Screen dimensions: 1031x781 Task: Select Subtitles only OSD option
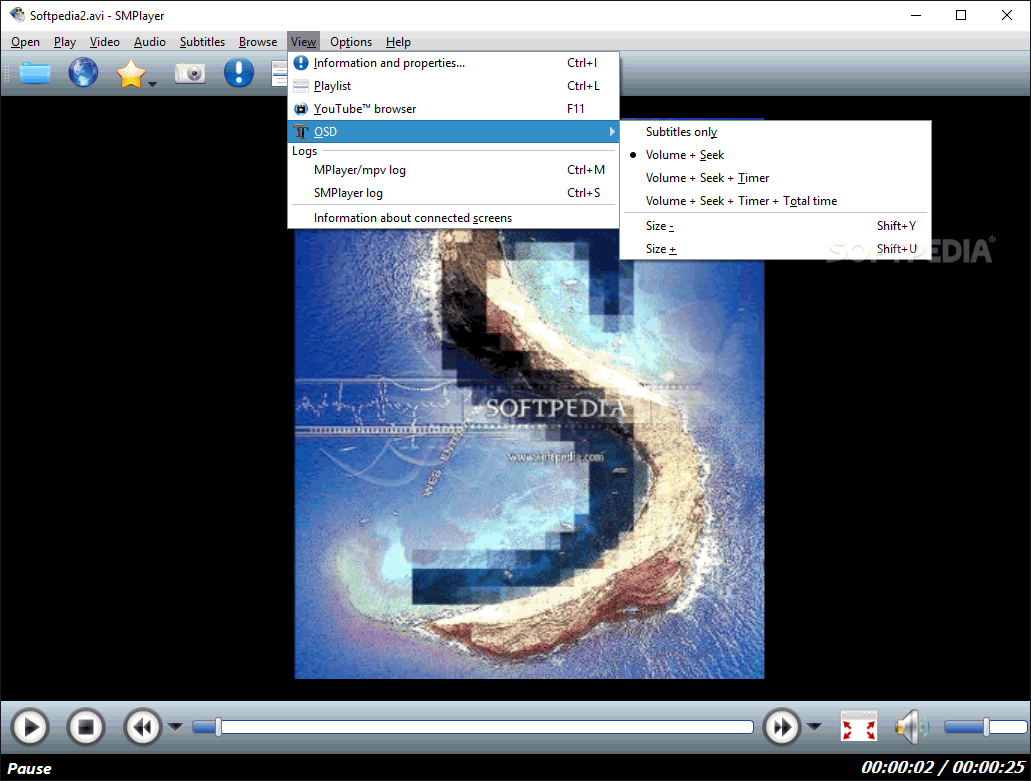point(775,132)
